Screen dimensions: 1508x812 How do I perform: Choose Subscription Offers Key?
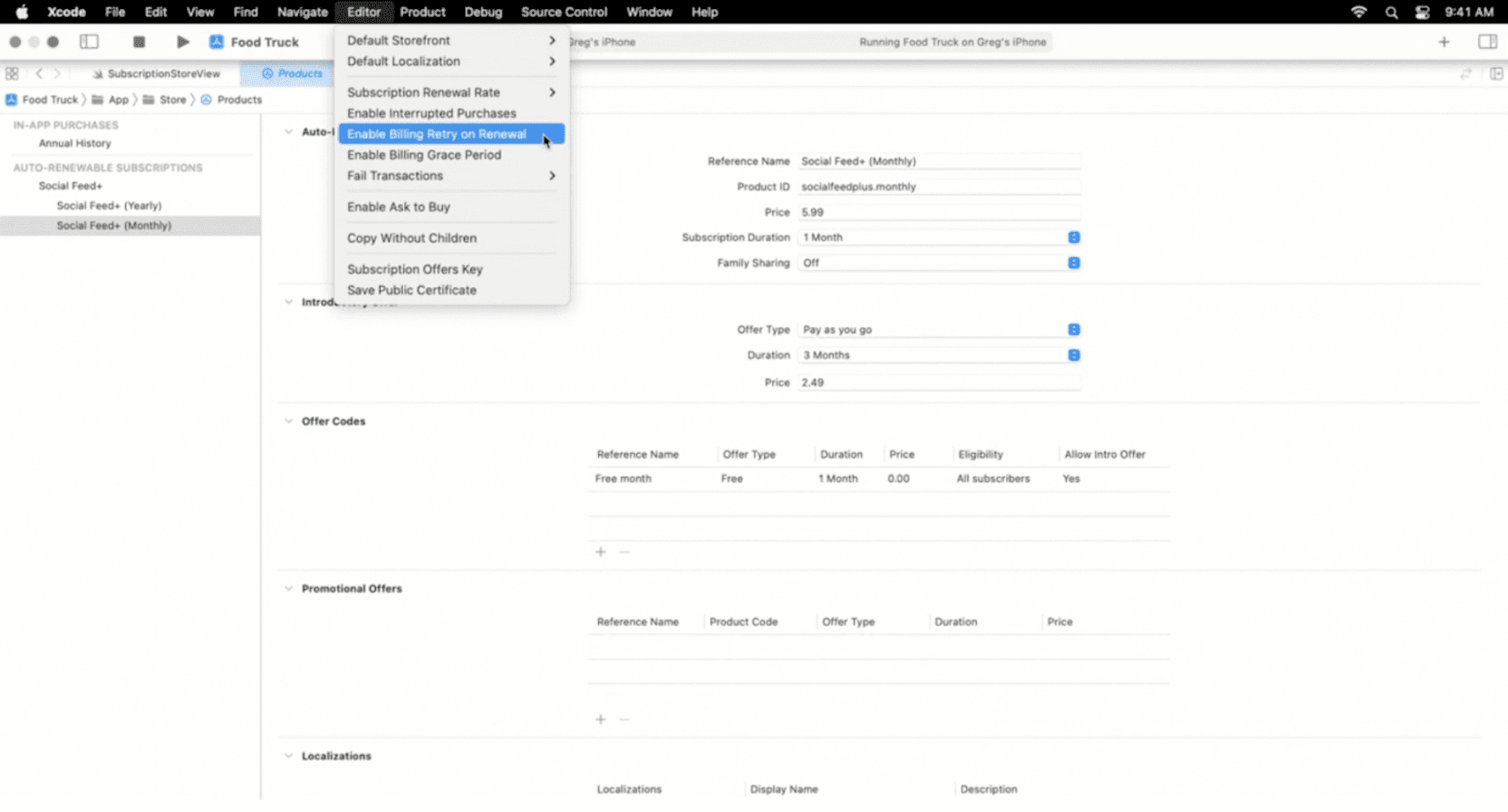(x=451, y=269)
